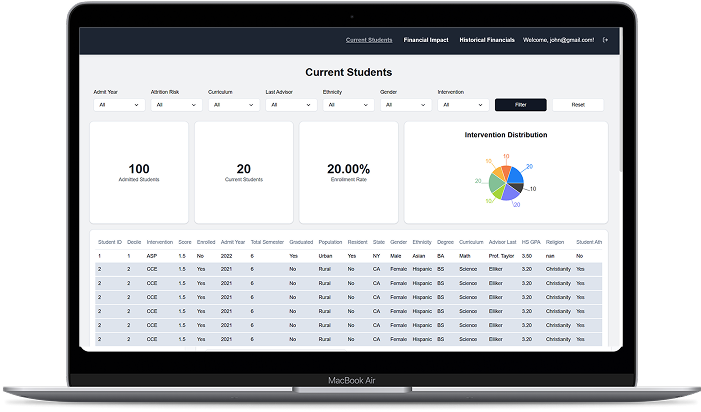Image resolution: width=701 pixels, height=412 pixels.
Task: Click the Enrollment Rate stat card
Action: coord(348,172)
